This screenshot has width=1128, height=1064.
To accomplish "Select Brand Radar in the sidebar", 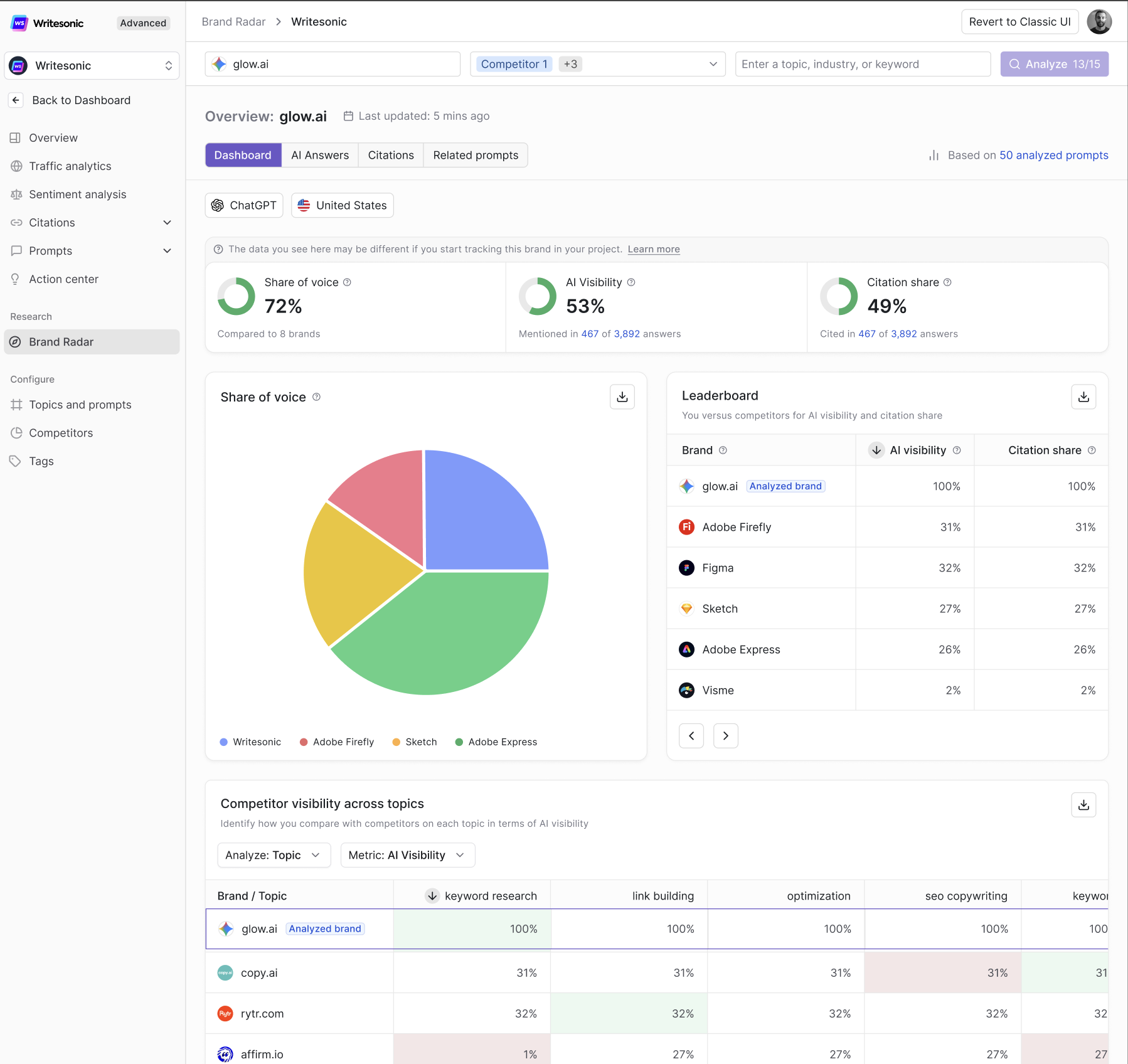I will (92, 342).
